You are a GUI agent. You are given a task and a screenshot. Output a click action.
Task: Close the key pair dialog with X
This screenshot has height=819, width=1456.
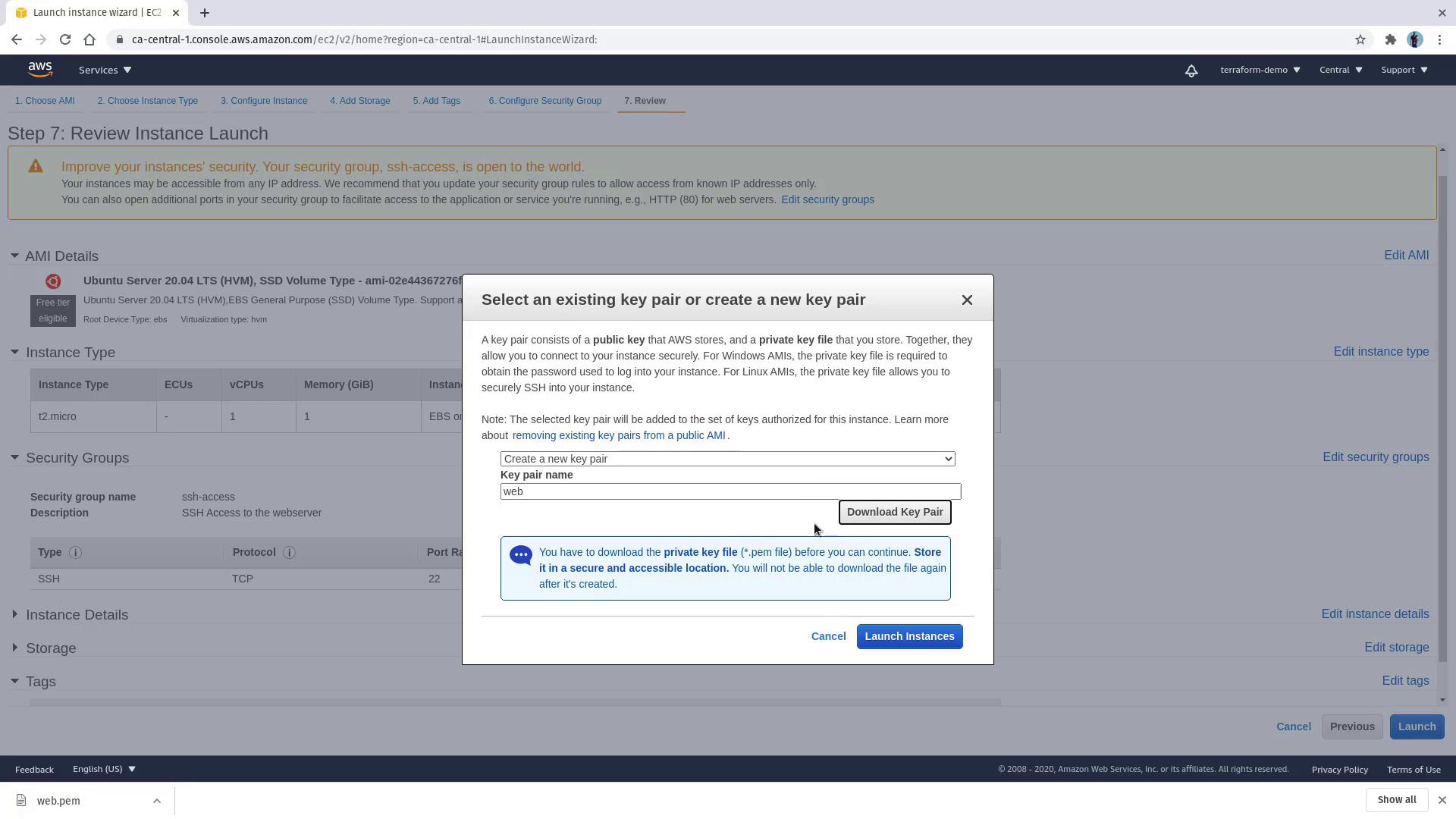point(967,300)
